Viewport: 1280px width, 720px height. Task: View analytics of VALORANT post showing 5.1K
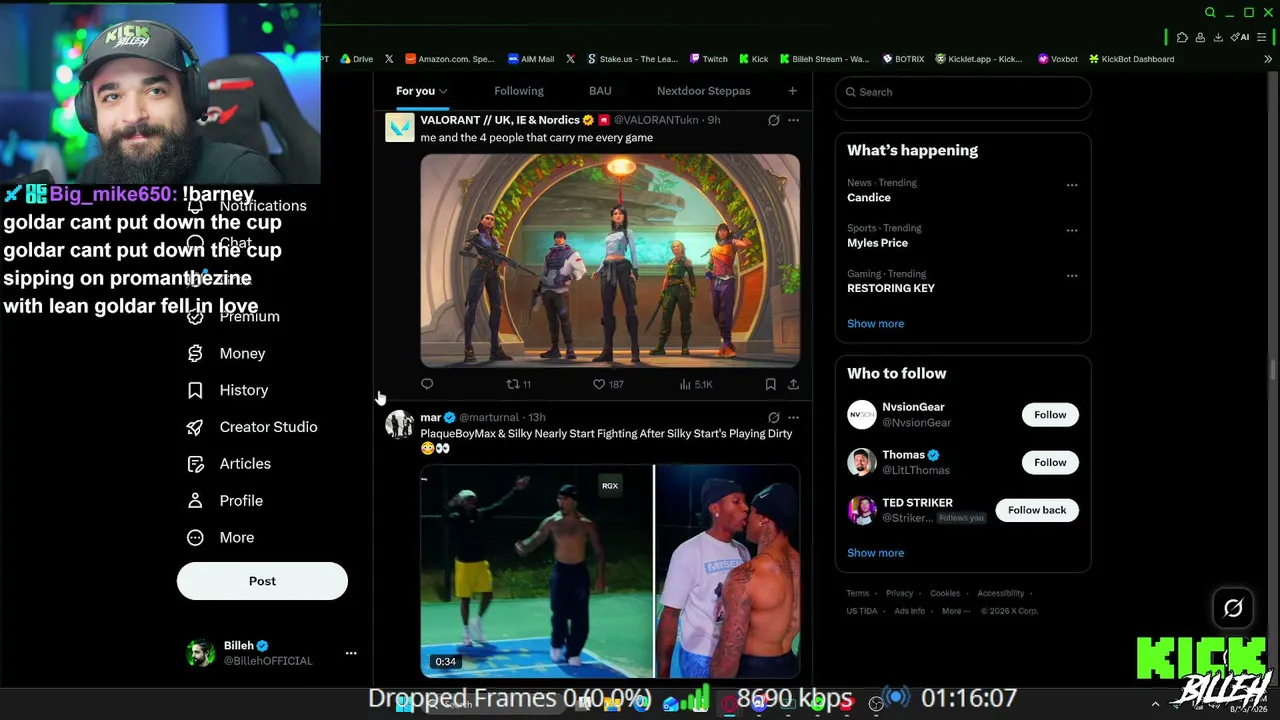coord(696,384)
